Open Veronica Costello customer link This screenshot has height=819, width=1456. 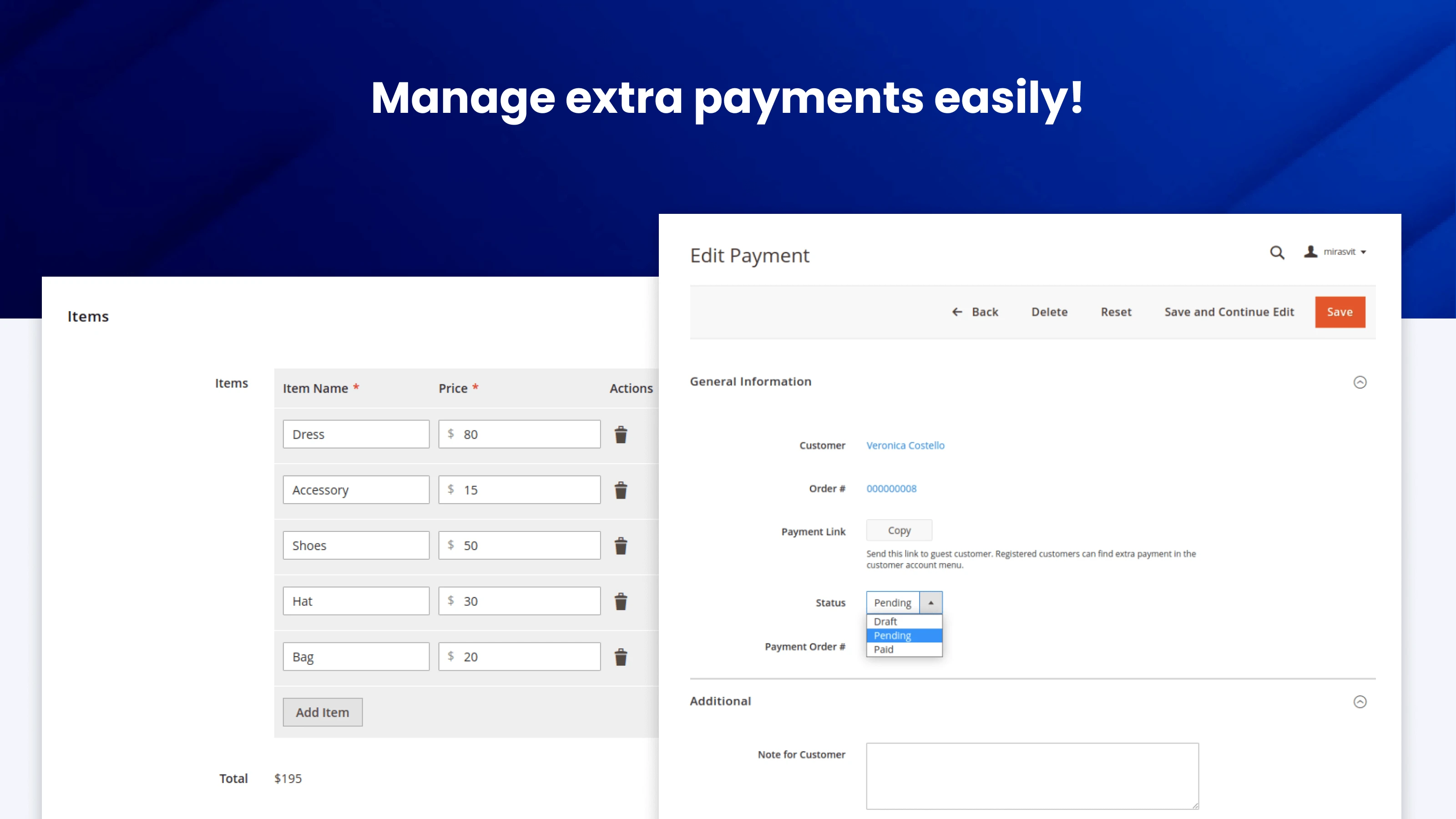pyautogui.click(x=905, y=445)
